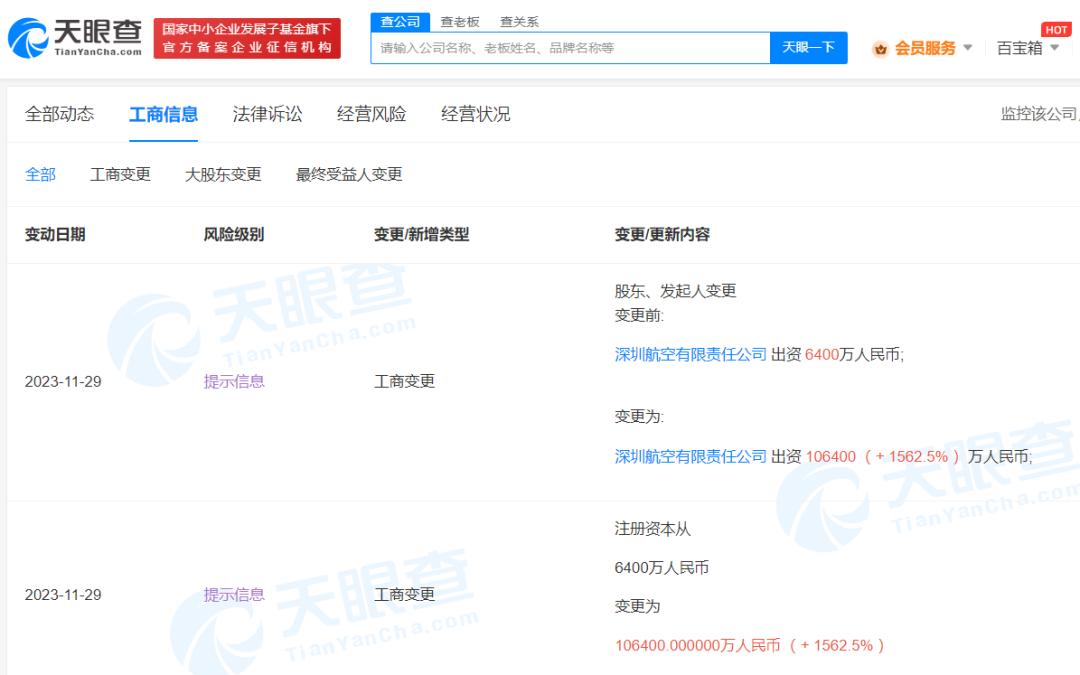Open 深圳航空有限责任公司 link under 变更为

point(690,457)
